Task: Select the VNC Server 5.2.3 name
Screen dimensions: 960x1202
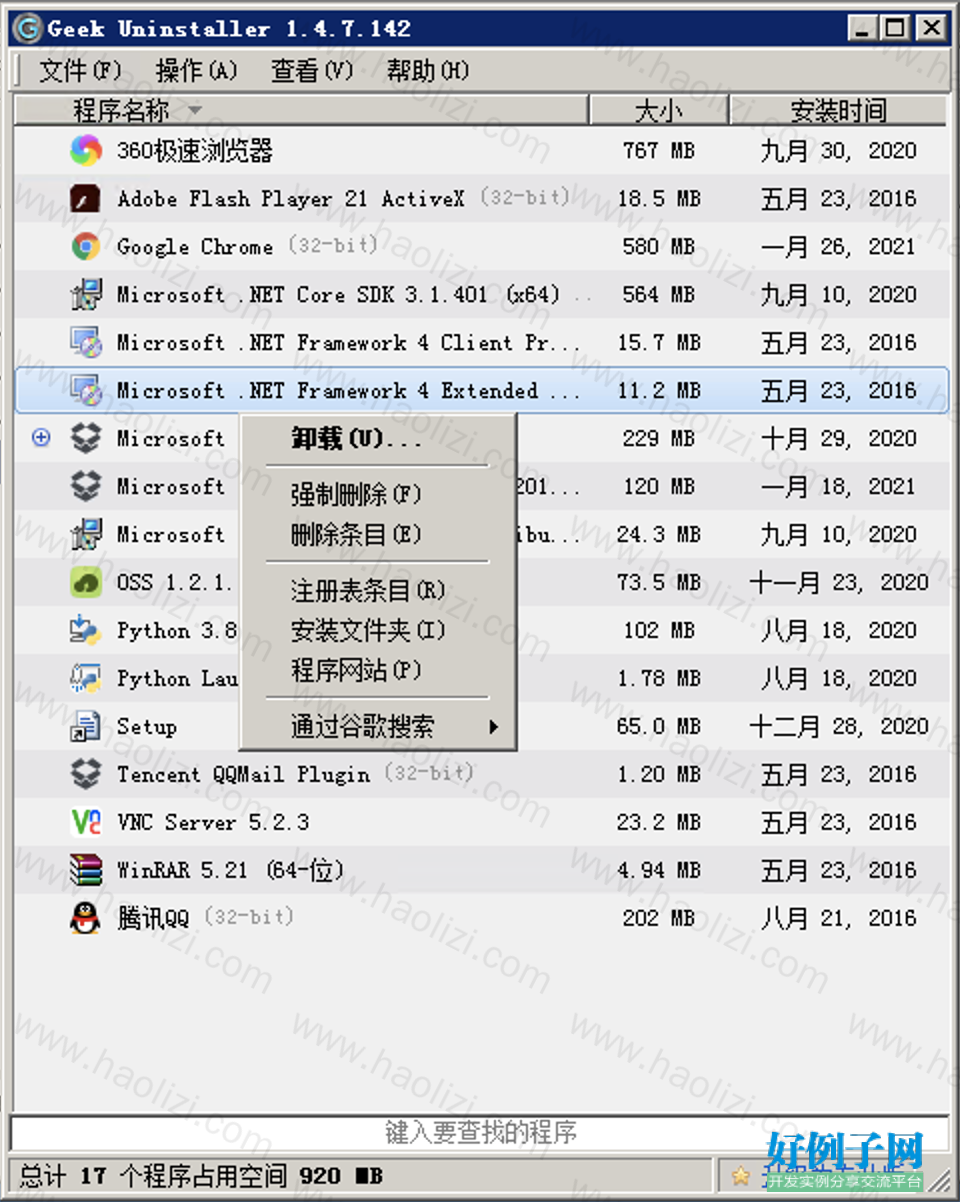Action: tap(213, 823)
